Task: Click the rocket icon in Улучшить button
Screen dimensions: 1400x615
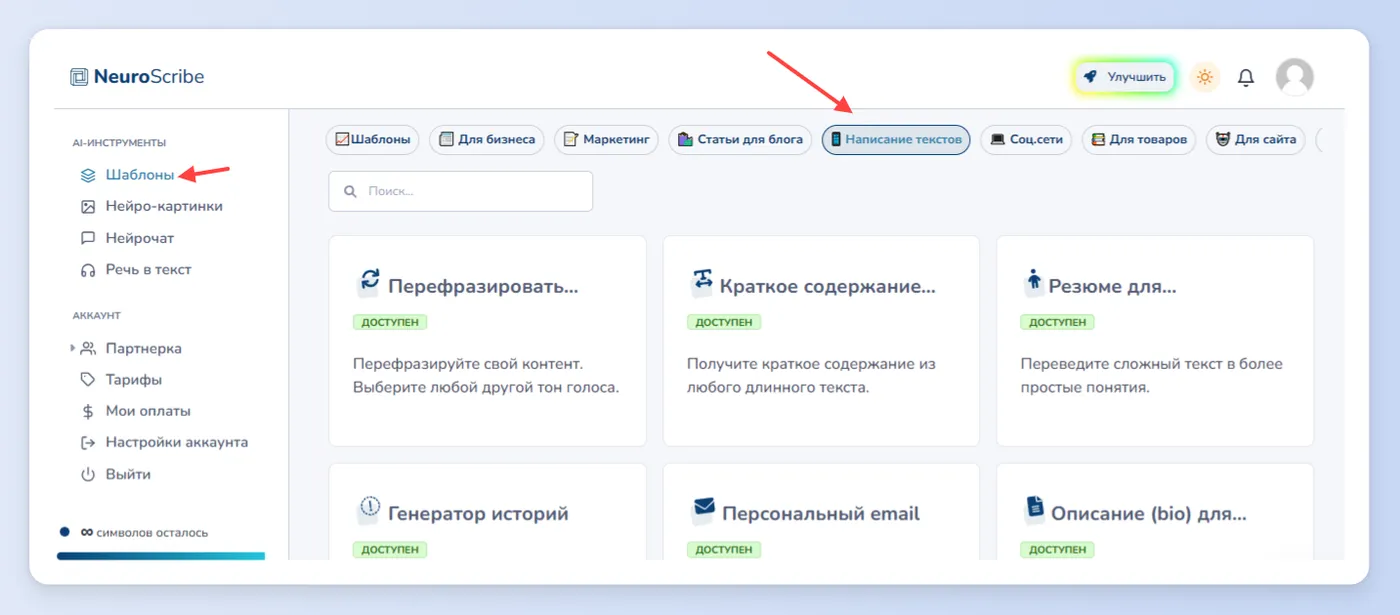Action: (x=1091, y=77)
